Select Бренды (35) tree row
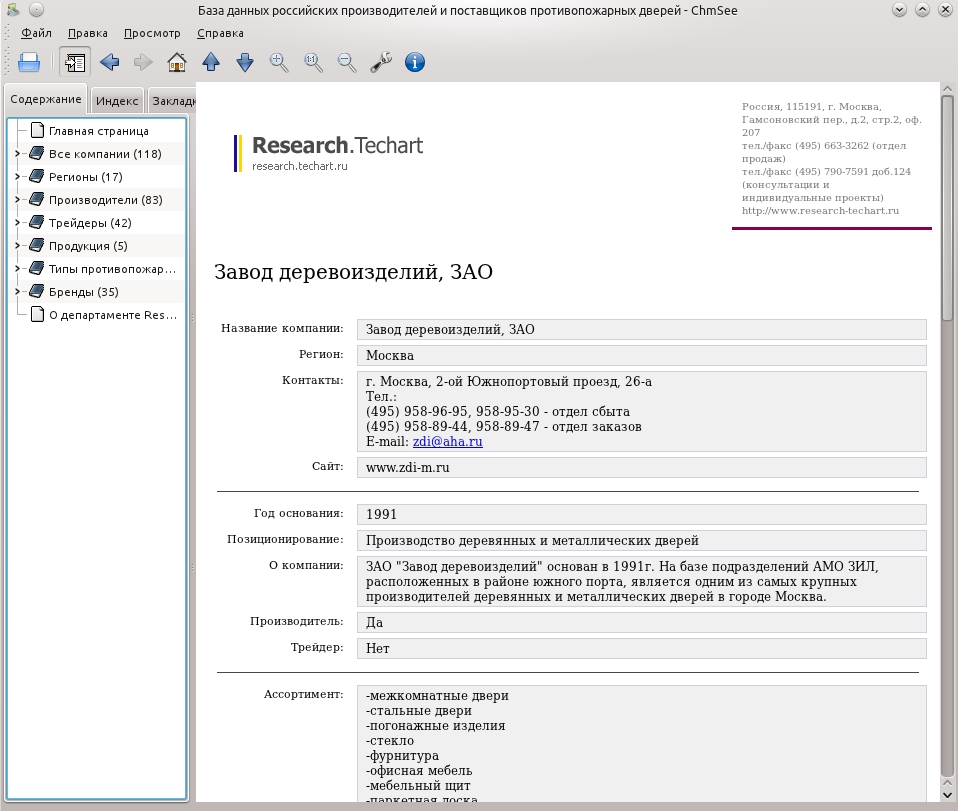Screen dimensions: 958x811 point(97,292)
